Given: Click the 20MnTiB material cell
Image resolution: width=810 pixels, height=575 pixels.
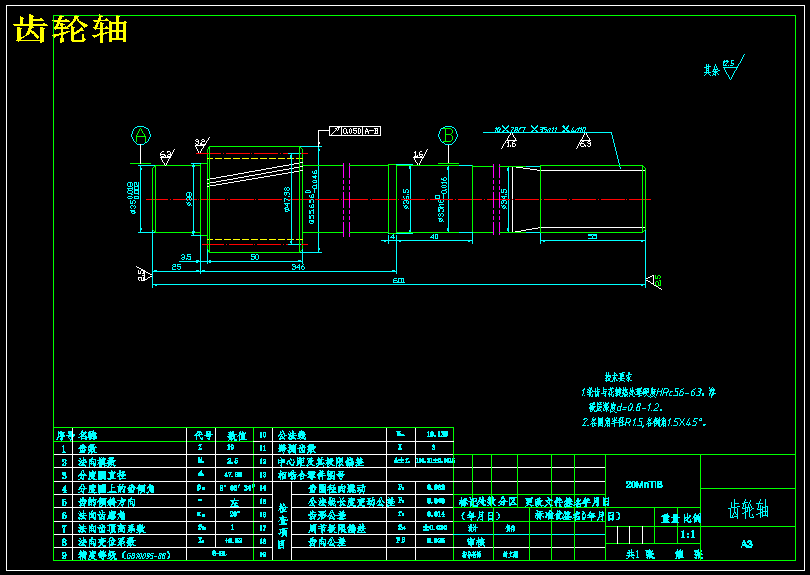Looking at the screenshot, I should coord(644,485).
